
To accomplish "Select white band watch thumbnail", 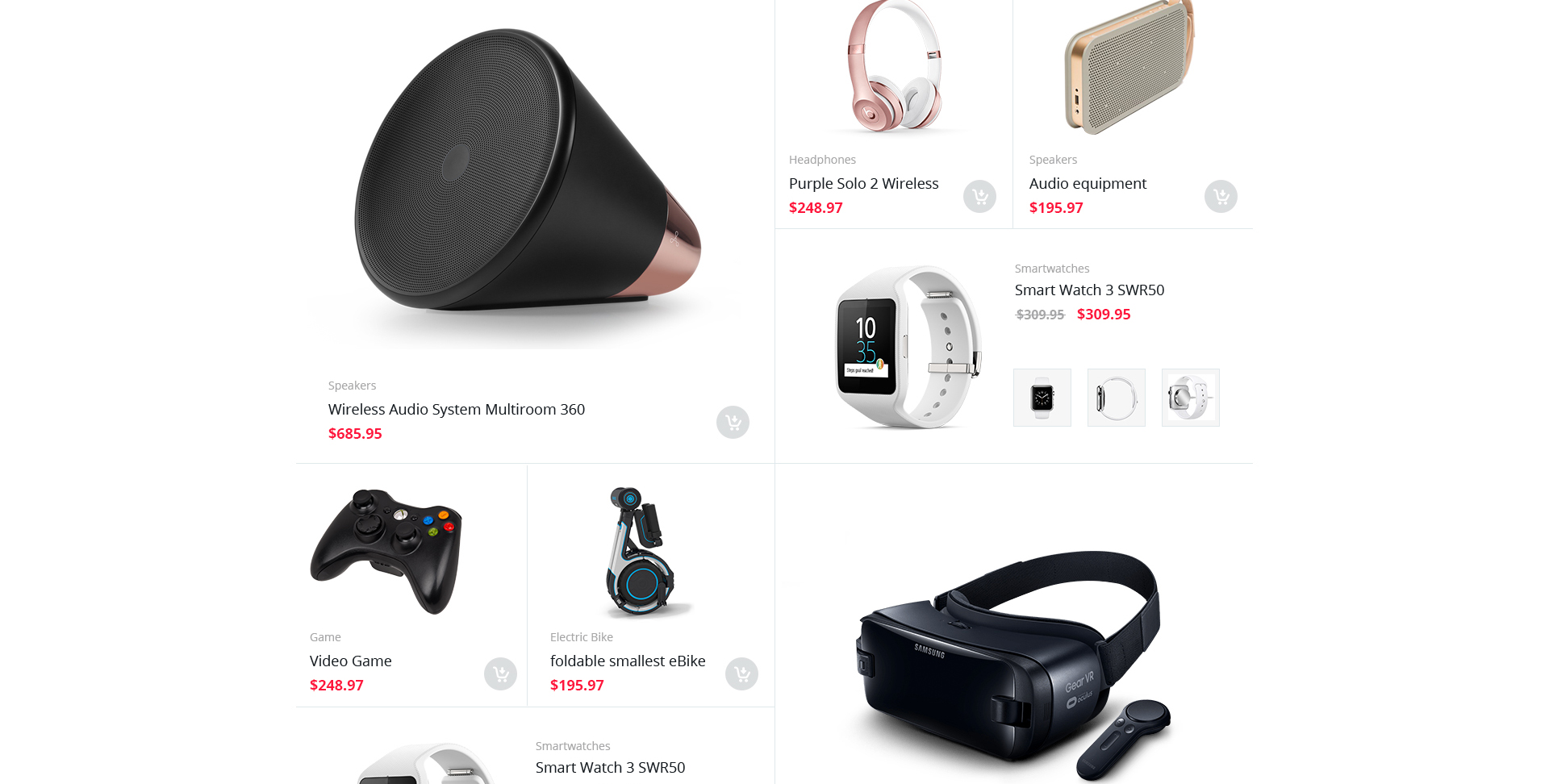I will [x=1191, y=398].
